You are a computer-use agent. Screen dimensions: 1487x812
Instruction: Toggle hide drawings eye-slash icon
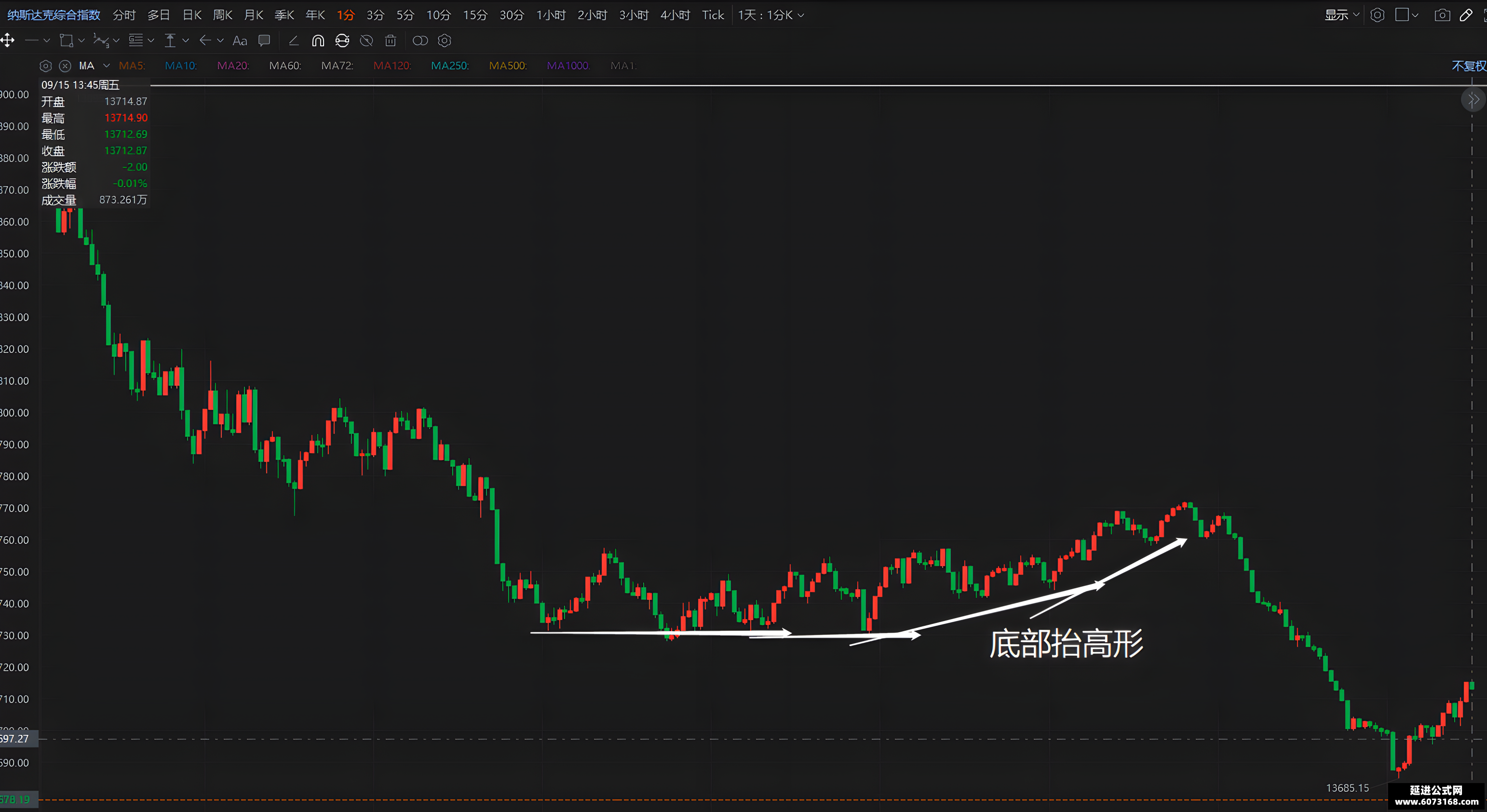pos(366,41)
